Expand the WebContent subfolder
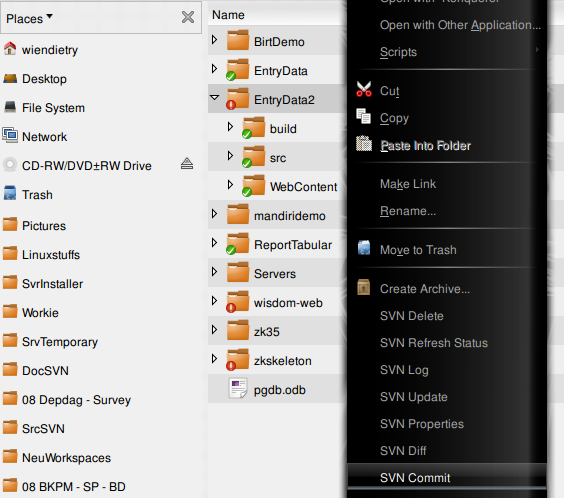The height and width of the screenshot is (498, 564). click(230, 185)
